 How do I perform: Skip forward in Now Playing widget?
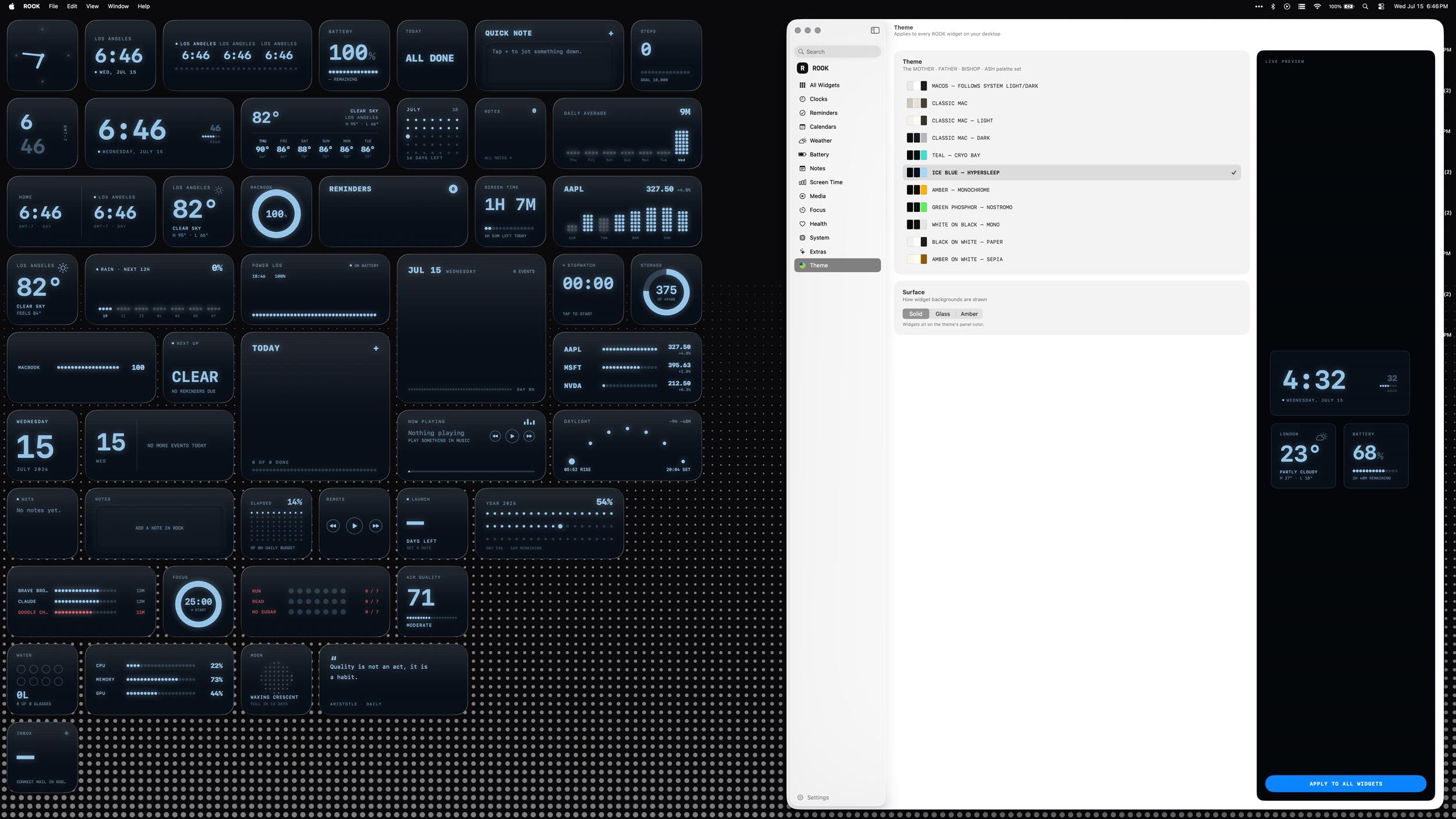(x=529, y=436)
